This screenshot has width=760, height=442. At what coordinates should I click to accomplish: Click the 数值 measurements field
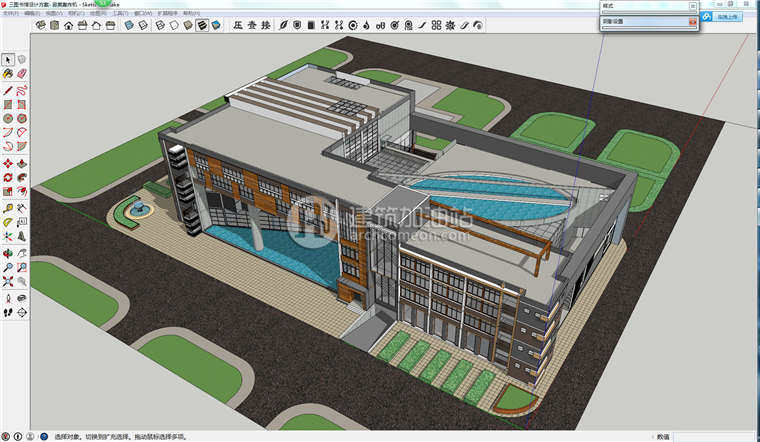[715, 437]
